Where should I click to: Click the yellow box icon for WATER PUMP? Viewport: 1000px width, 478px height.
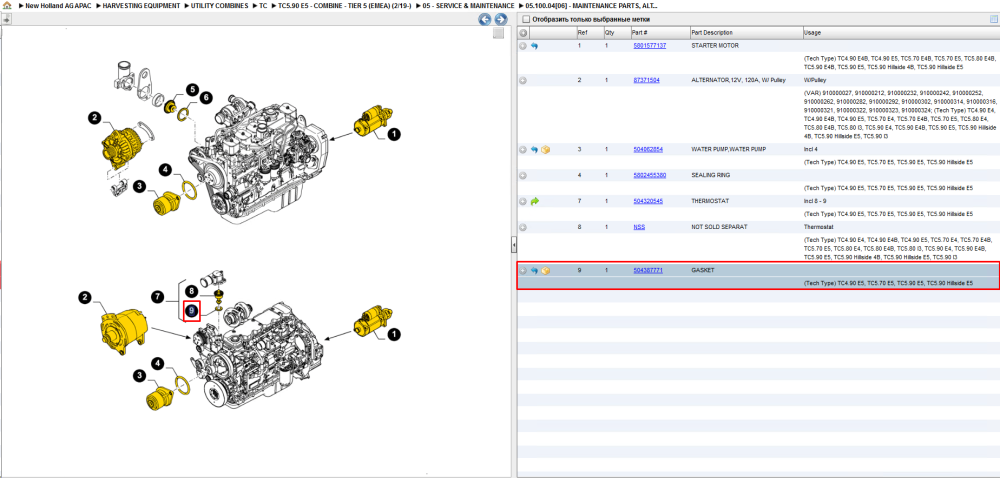click(x=545, y=150)
